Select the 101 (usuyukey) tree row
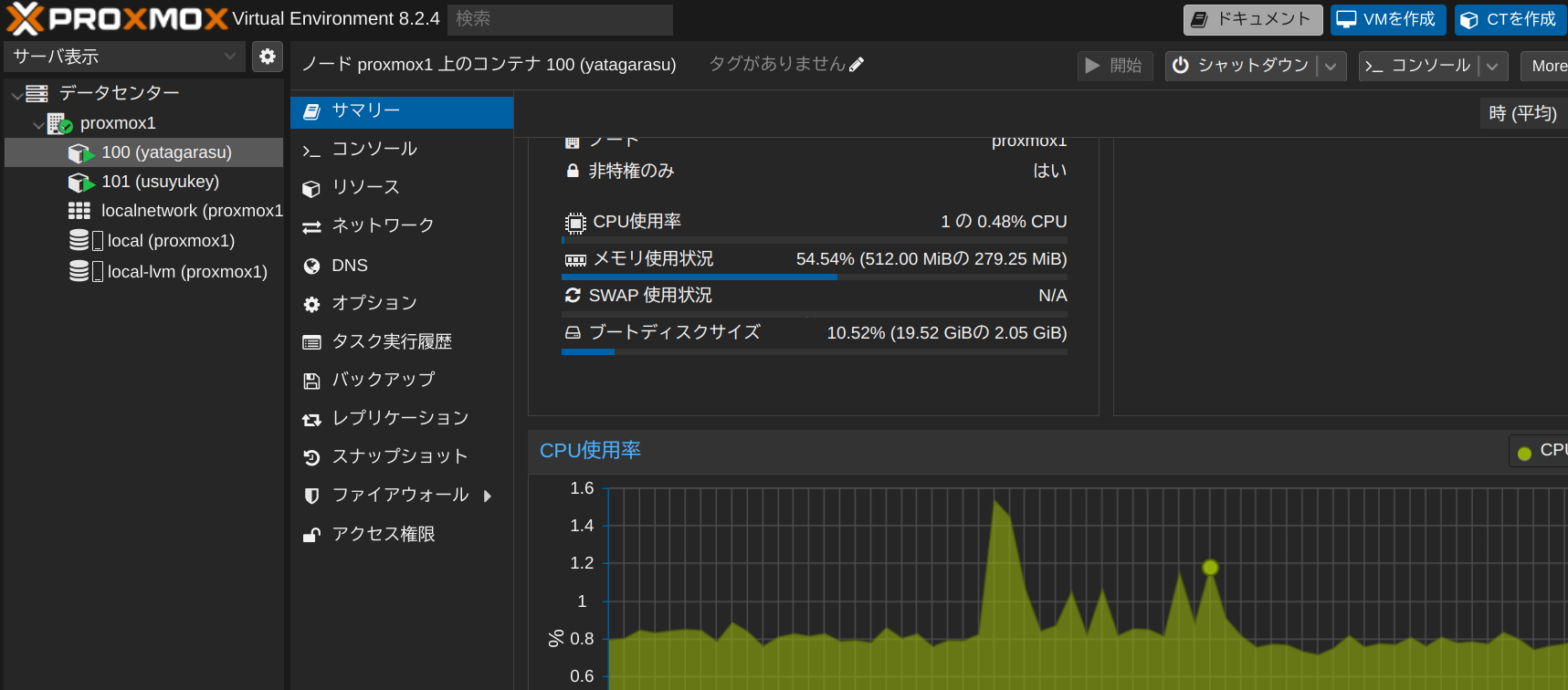The image size is (1568, 690). pos(144,182)
